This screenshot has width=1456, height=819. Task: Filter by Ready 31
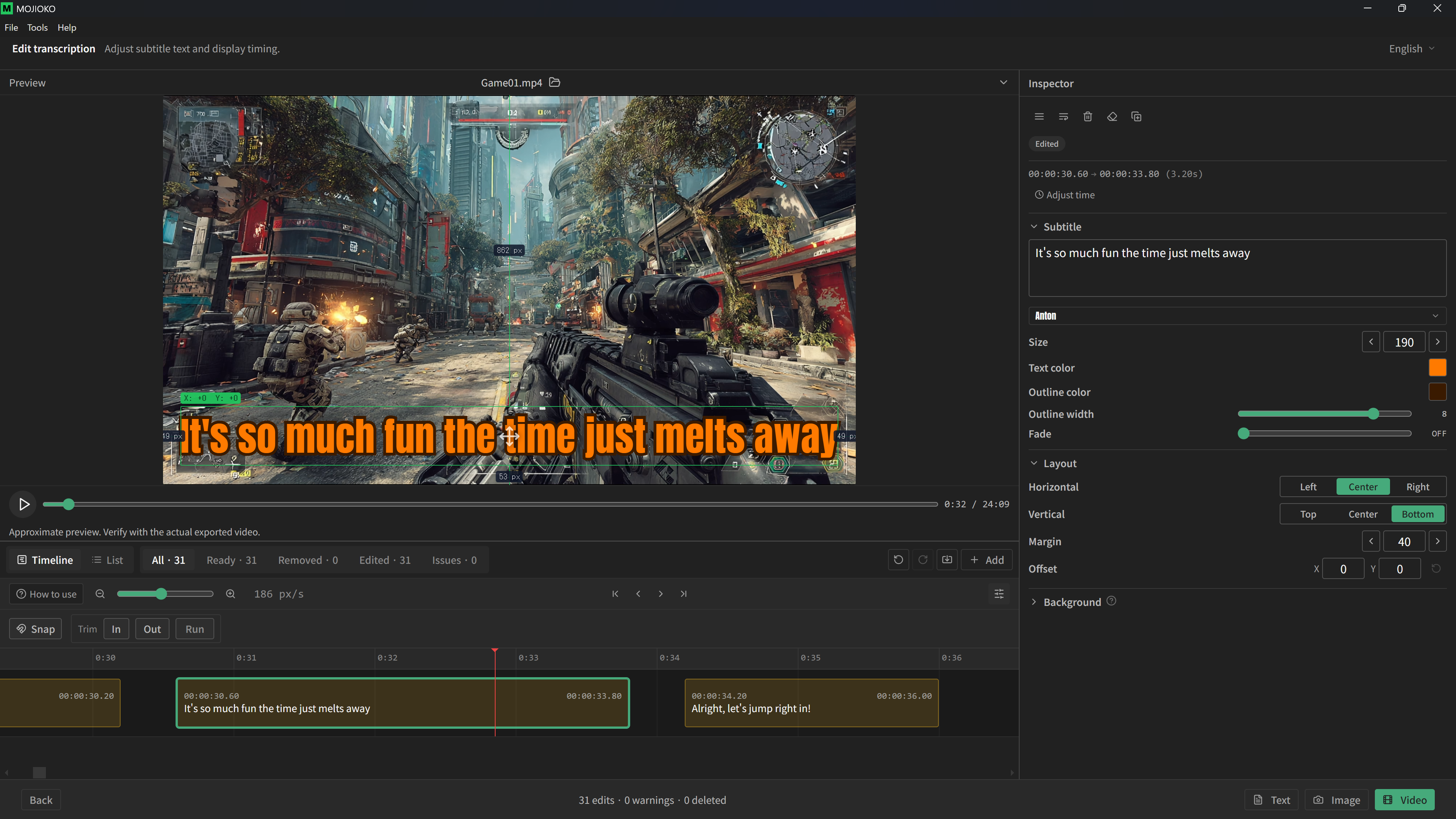231,560
